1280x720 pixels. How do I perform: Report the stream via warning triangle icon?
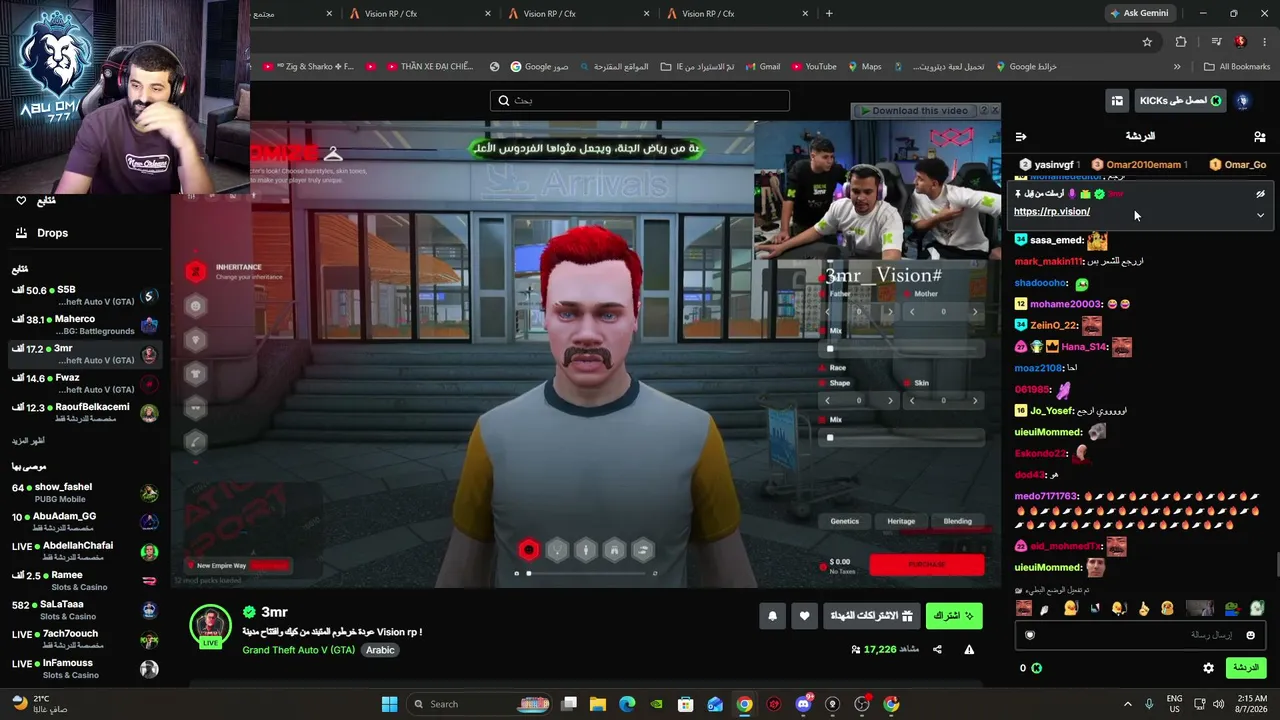click(x=969, y=649)
